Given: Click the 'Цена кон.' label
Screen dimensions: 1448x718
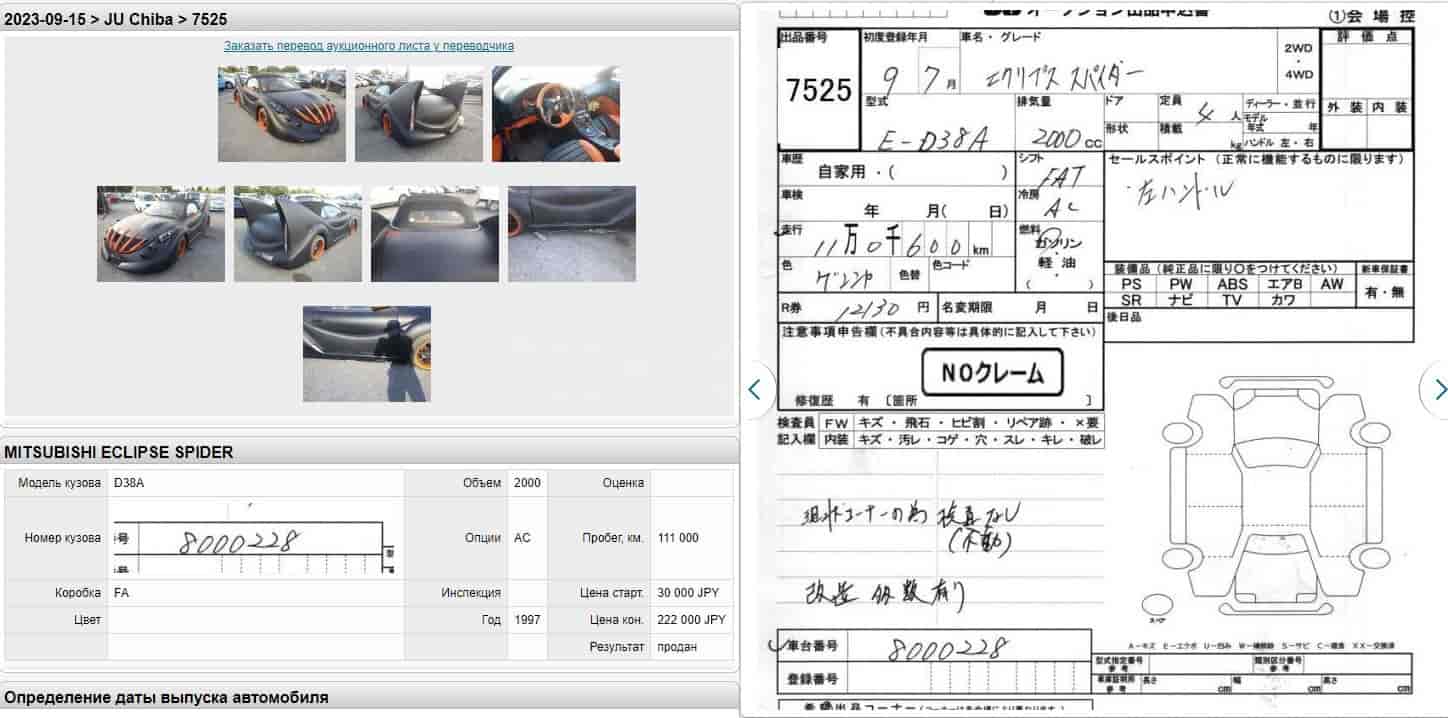Looking at the screenshot, I should (617, 620).
